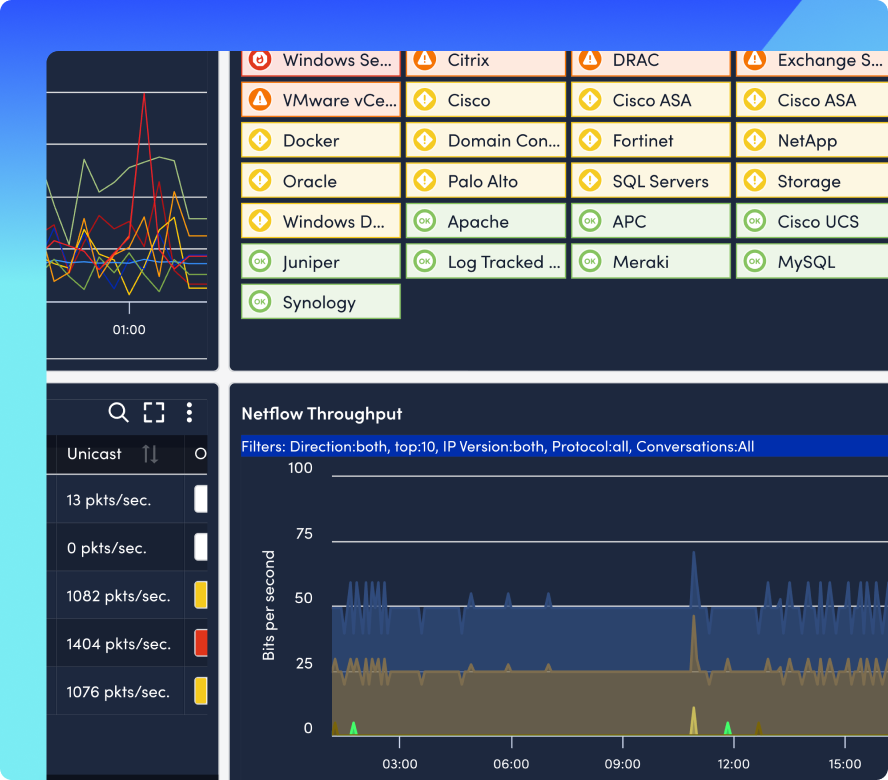Click the error icon on the VMware vCe... tile
888x780 pixels.
click(x=260, y=100)
